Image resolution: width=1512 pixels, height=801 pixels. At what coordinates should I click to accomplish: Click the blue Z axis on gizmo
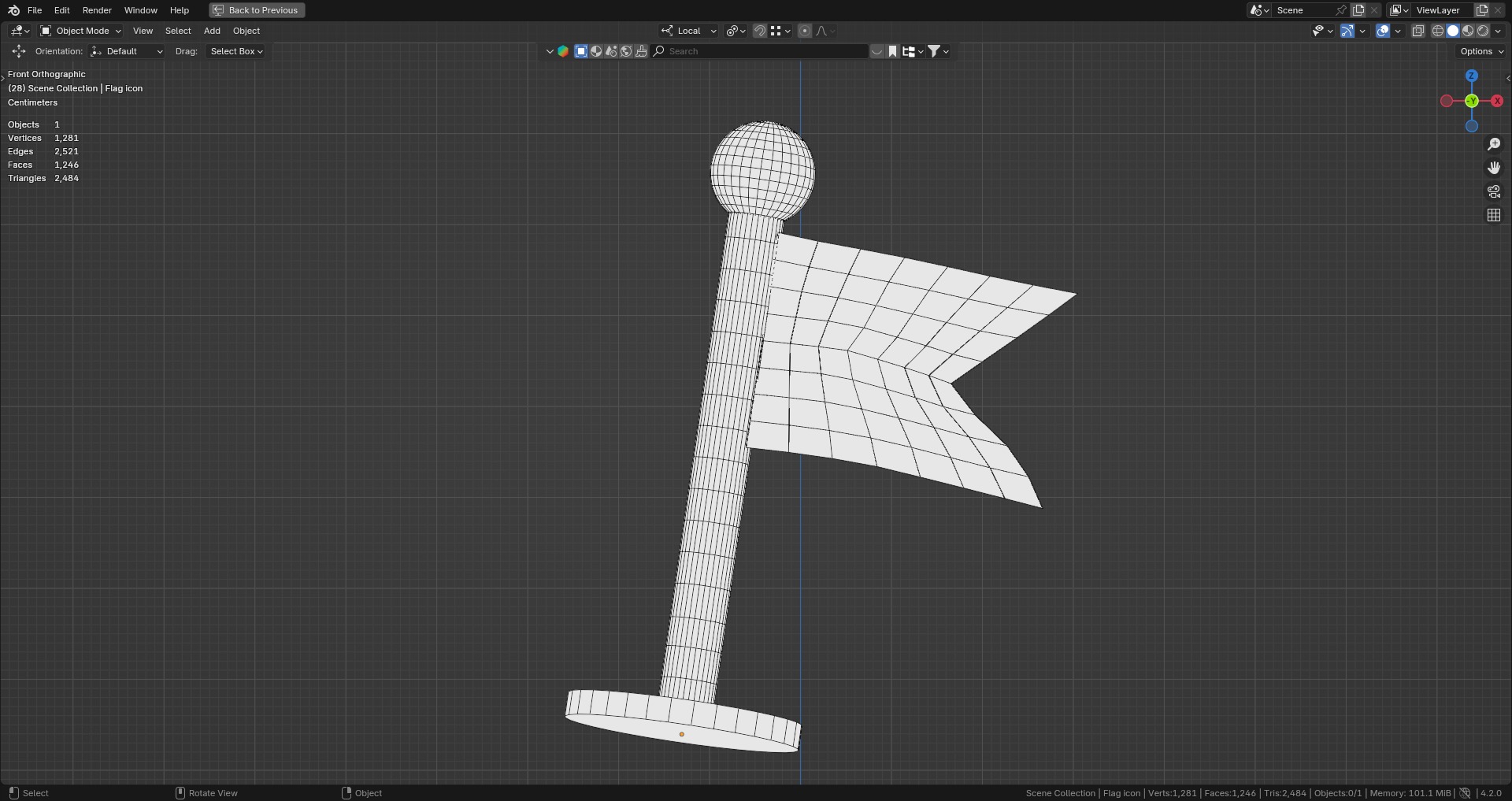pyautogui.click(x=1472, y=76)
